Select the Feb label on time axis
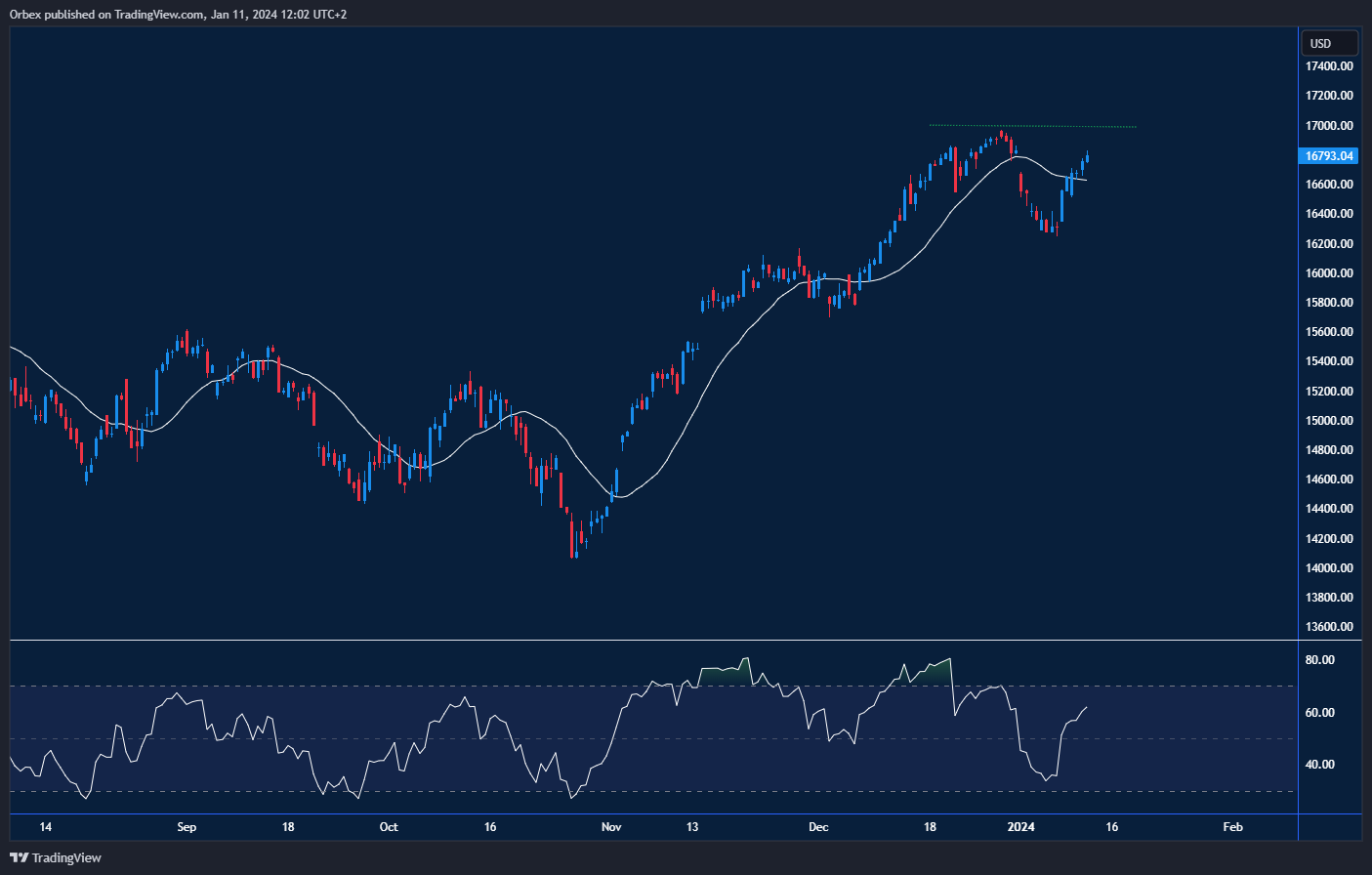 [x=1233, y=827]
